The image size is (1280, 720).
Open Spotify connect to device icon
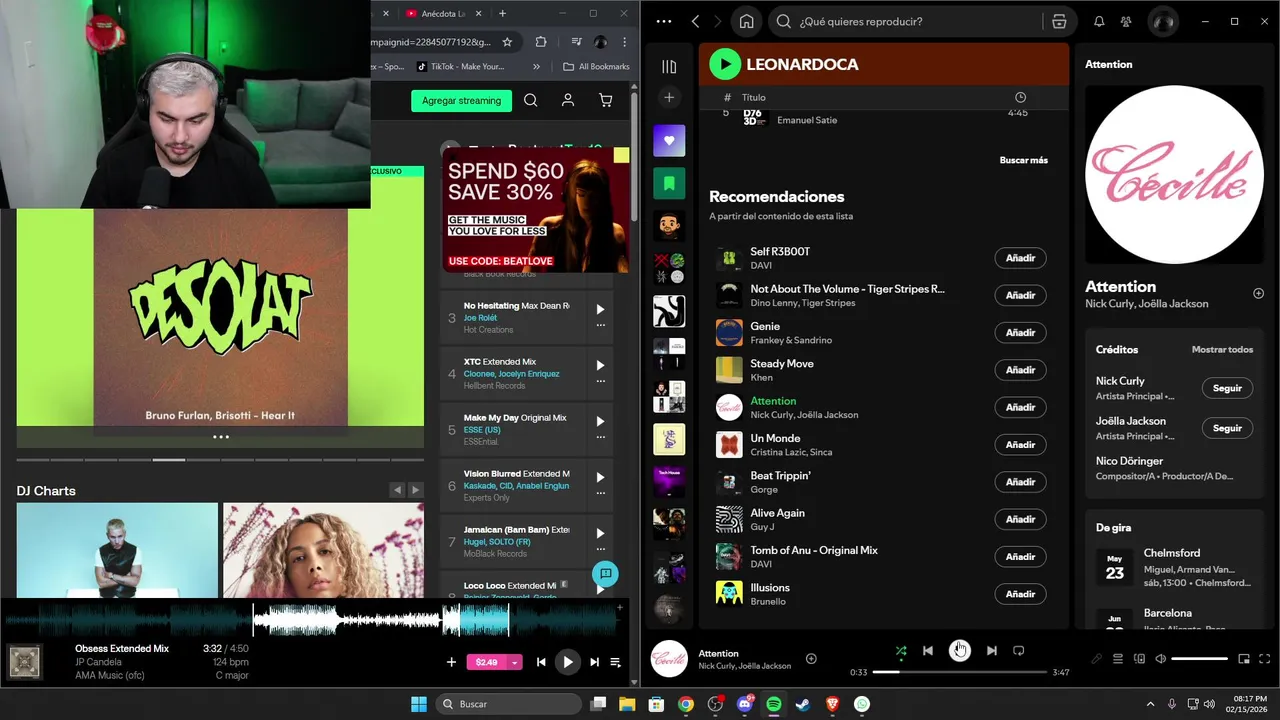click(x=1139, y=659)
